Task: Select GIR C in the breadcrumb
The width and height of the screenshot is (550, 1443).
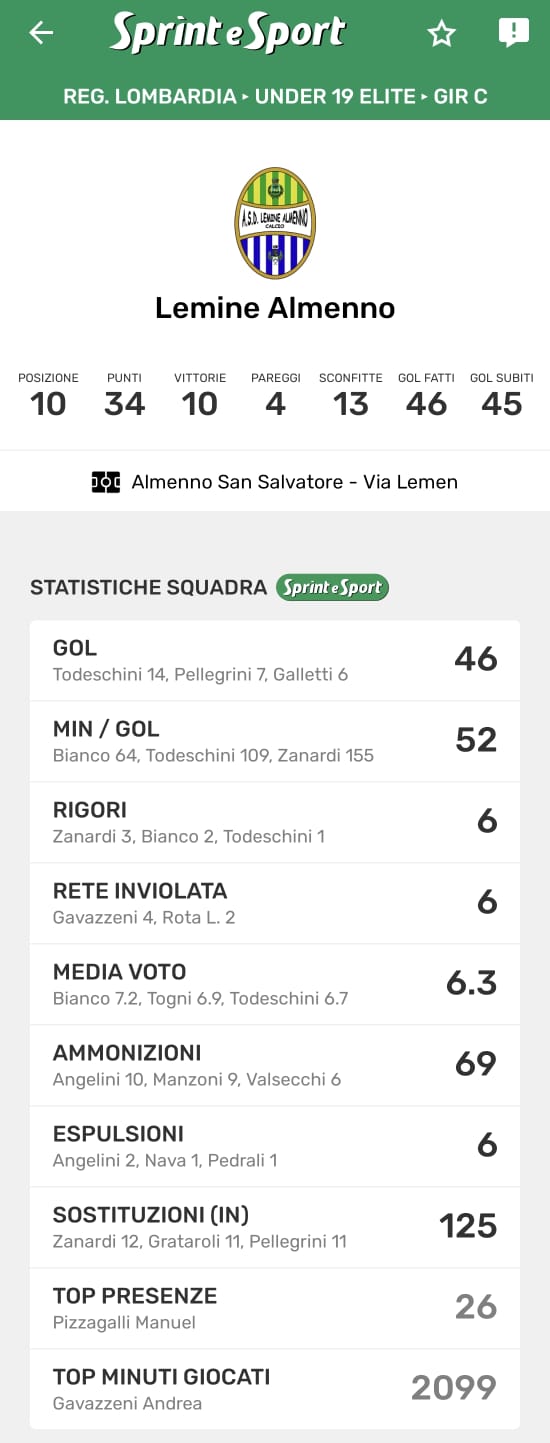Action: point(461,97)
